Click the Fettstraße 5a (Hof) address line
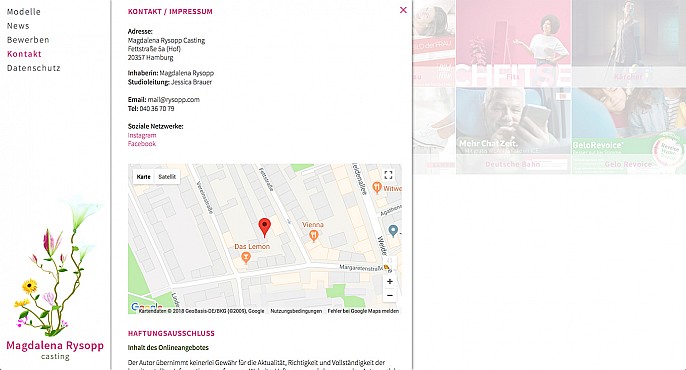The height and width of the screenshot is (370, 686). coord(154,49)
